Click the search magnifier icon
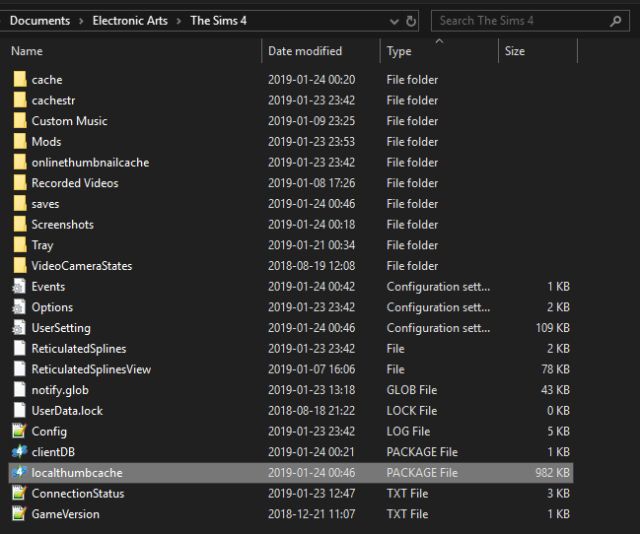The image size is (640, 534). click(616, 21)
